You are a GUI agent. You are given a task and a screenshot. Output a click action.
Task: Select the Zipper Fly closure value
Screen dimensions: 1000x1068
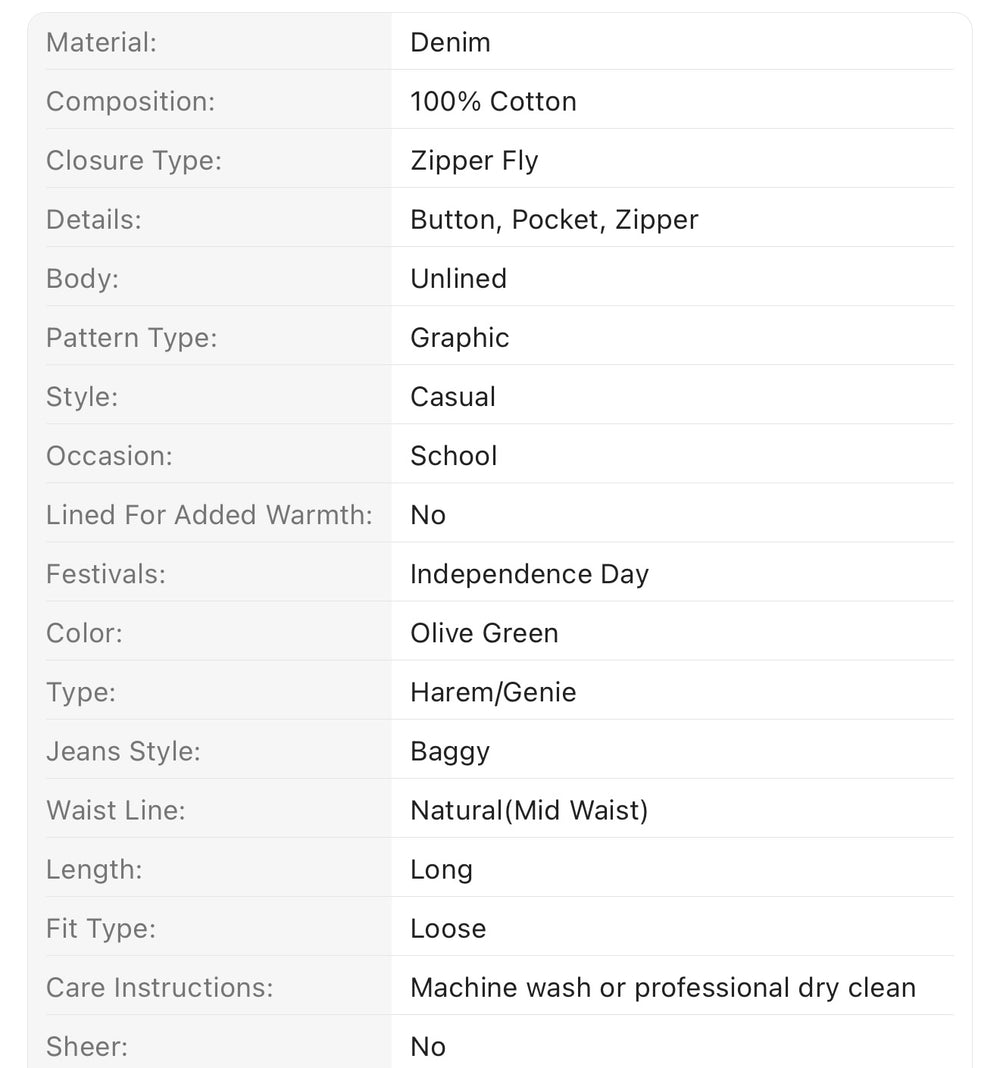(x=474, y=161)
